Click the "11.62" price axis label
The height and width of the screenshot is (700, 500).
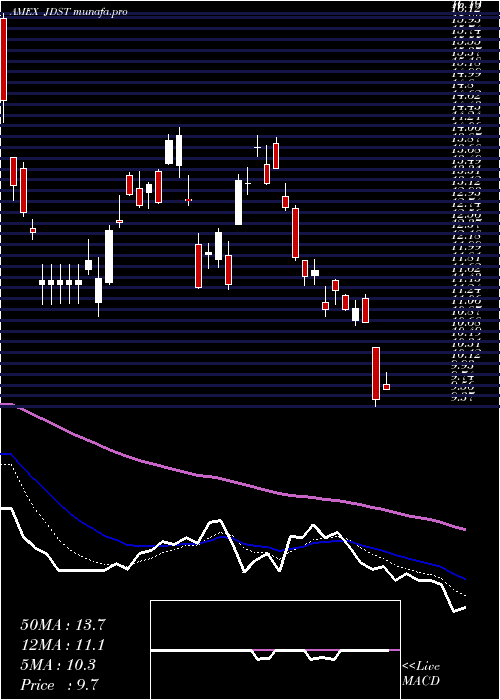click(x=467, y=269)
